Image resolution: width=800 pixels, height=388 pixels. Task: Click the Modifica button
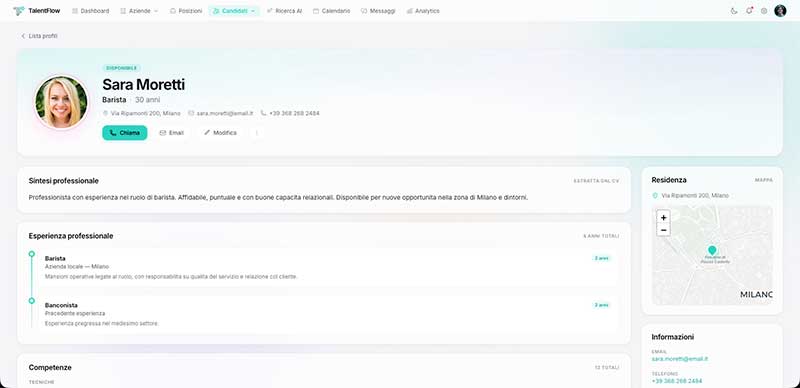220,133
